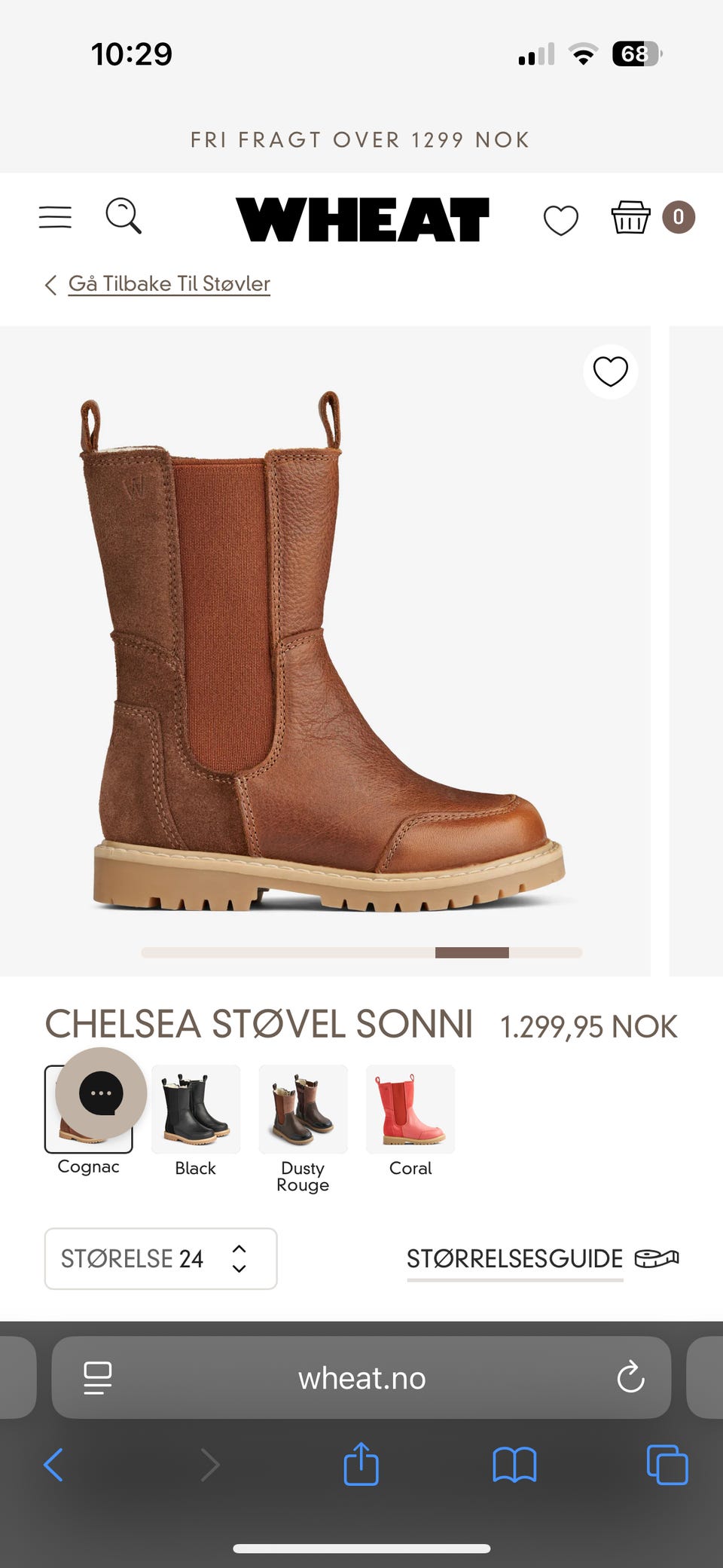Reload the wheat.no page
Viewport: 723px width, 1568px height.
[630, 1377]
